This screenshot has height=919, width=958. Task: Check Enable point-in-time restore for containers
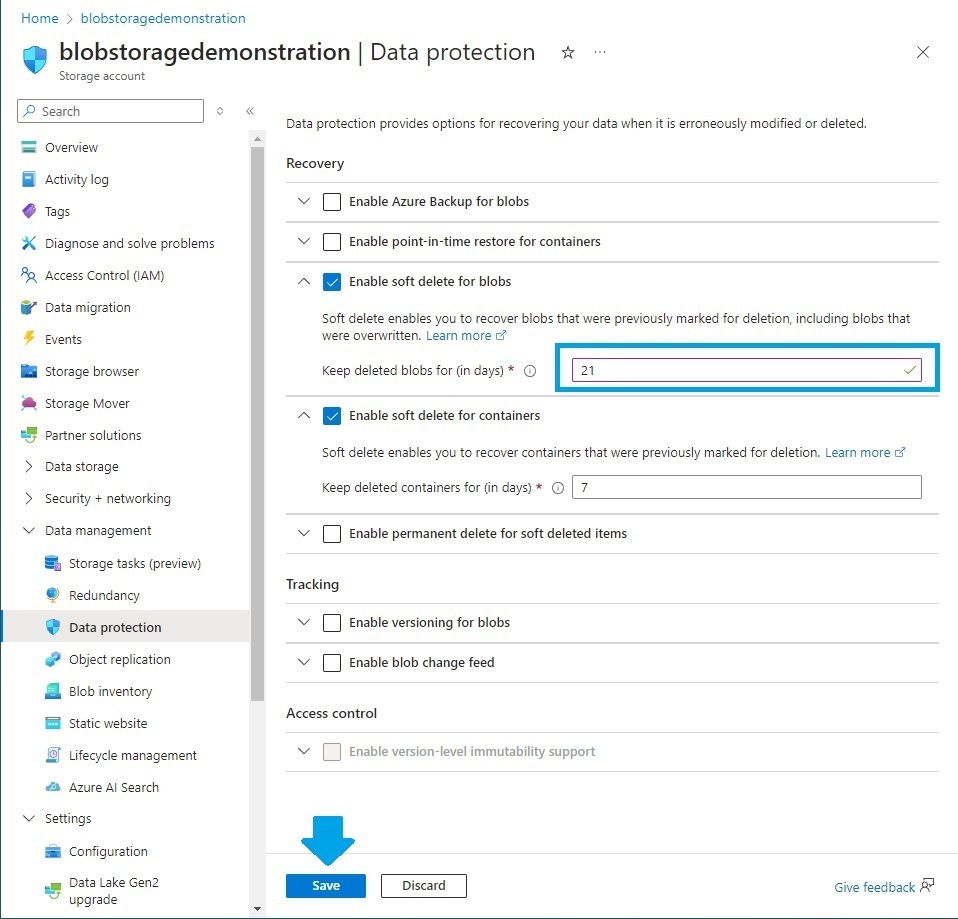[332, 241]
